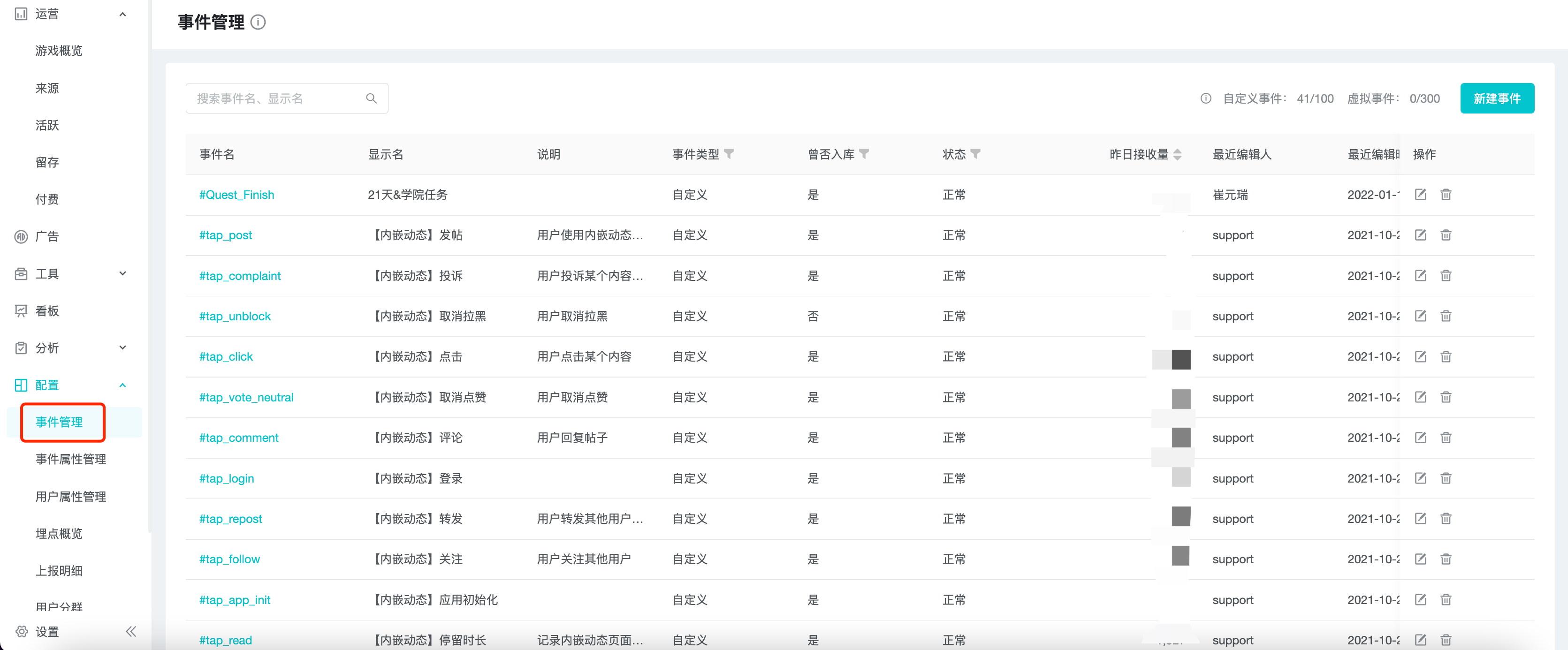
Task: Open filter for 状态 column
Action: click(975, 154)
